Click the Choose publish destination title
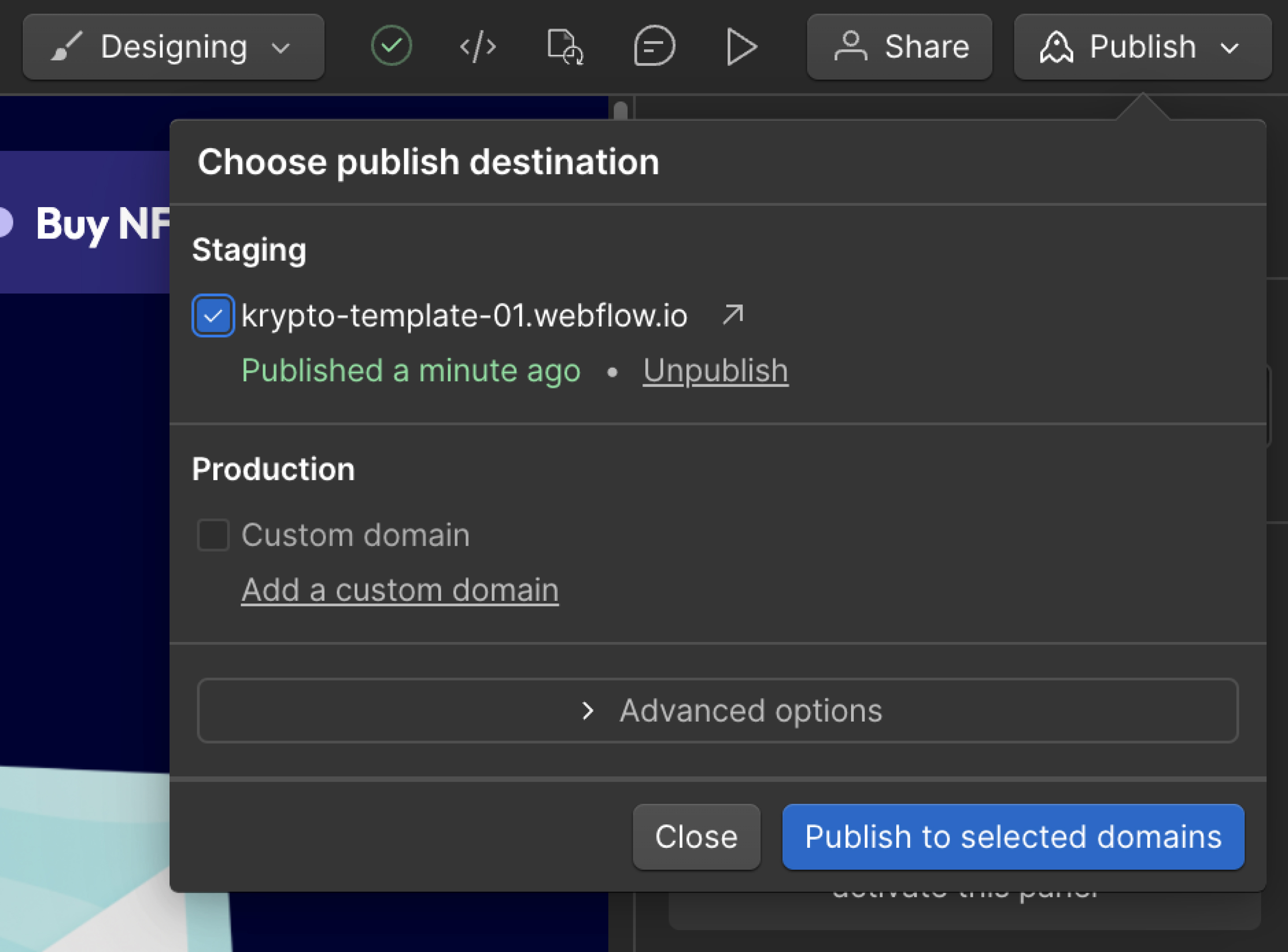This screenshot has height=952, width=1288. click(x=428, y=162)
